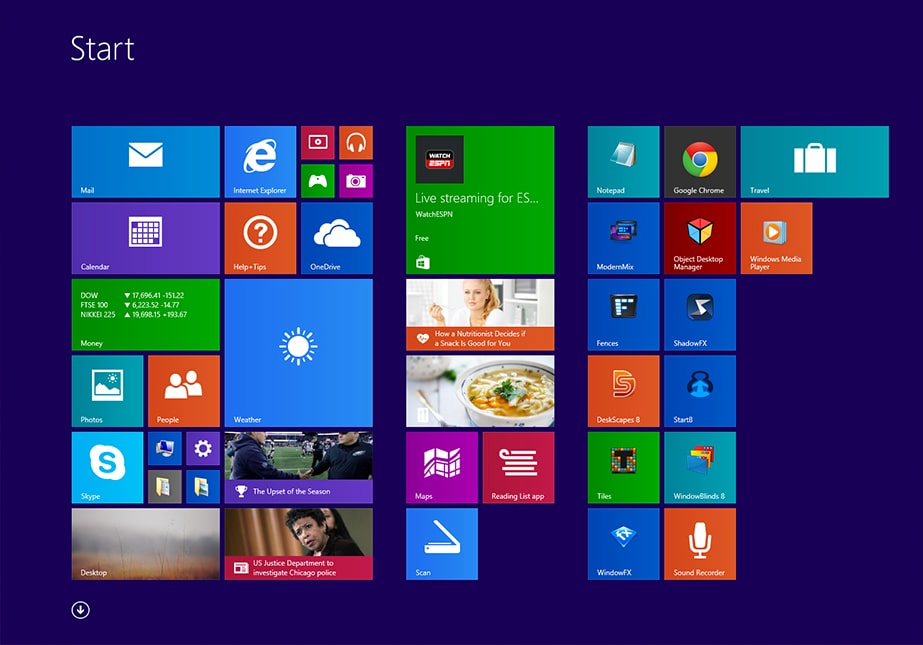Open the Reading List app tile
923x645 pixels.
[x=518, y=468]
